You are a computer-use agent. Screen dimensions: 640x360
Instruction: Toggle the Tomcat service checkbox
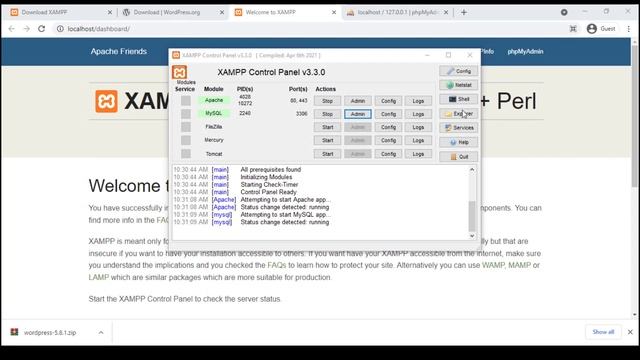(186, 153)
